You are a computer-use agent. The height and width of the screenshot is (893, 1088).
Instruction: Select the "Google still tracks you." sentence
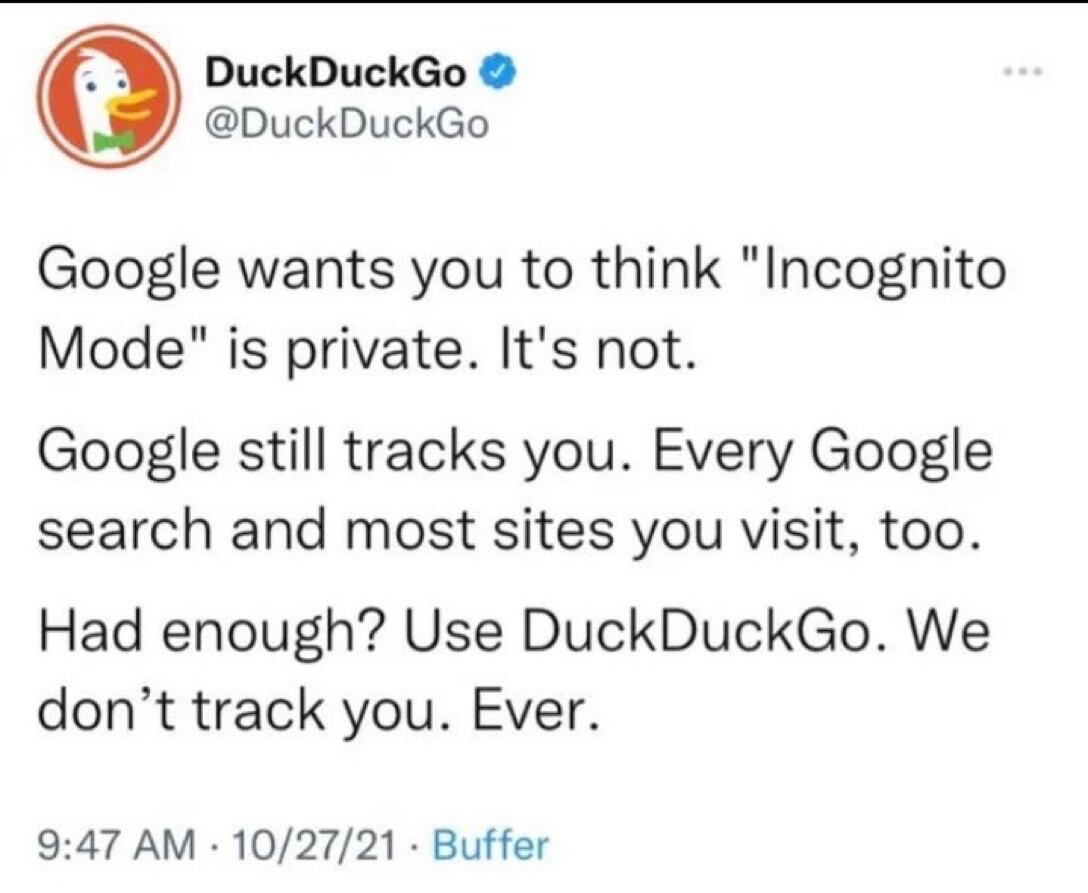click(x=336, y=453)
